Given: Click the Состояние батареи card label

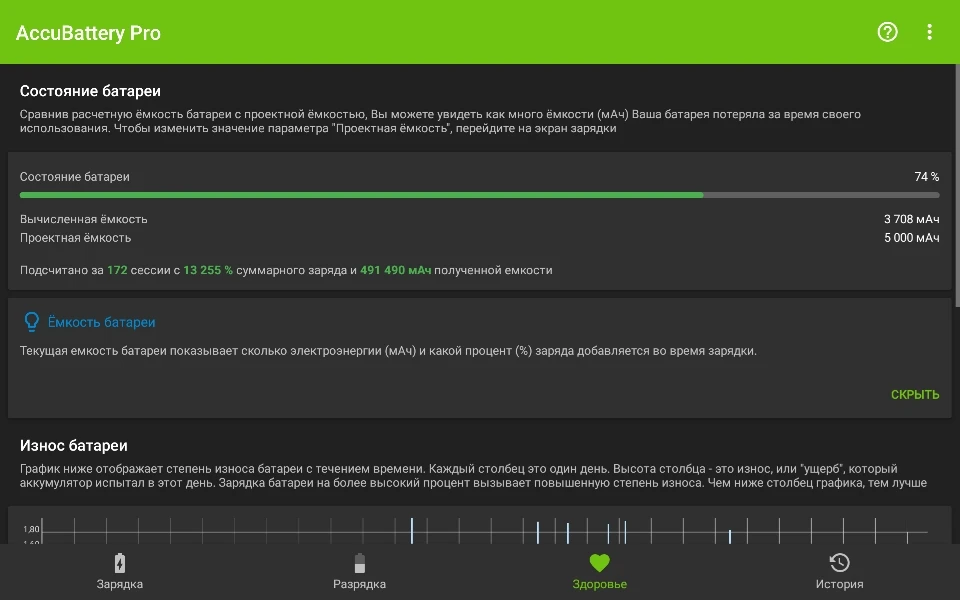Looking at the screenshot, I should (75, 176).
